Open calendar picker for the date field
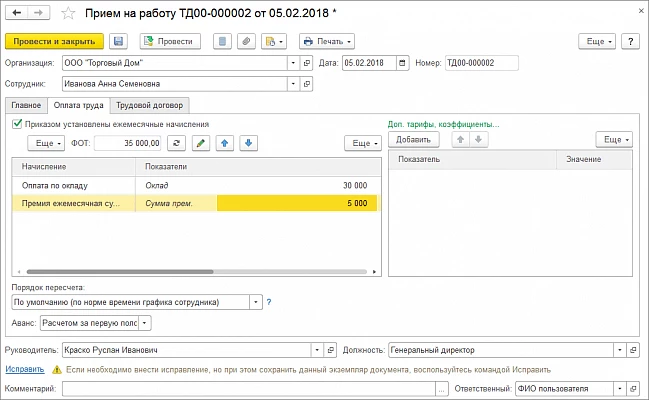 402,63
